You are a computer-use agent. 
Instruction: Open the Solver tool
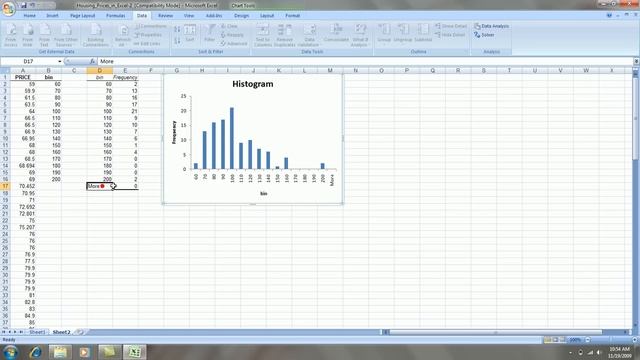484,35
